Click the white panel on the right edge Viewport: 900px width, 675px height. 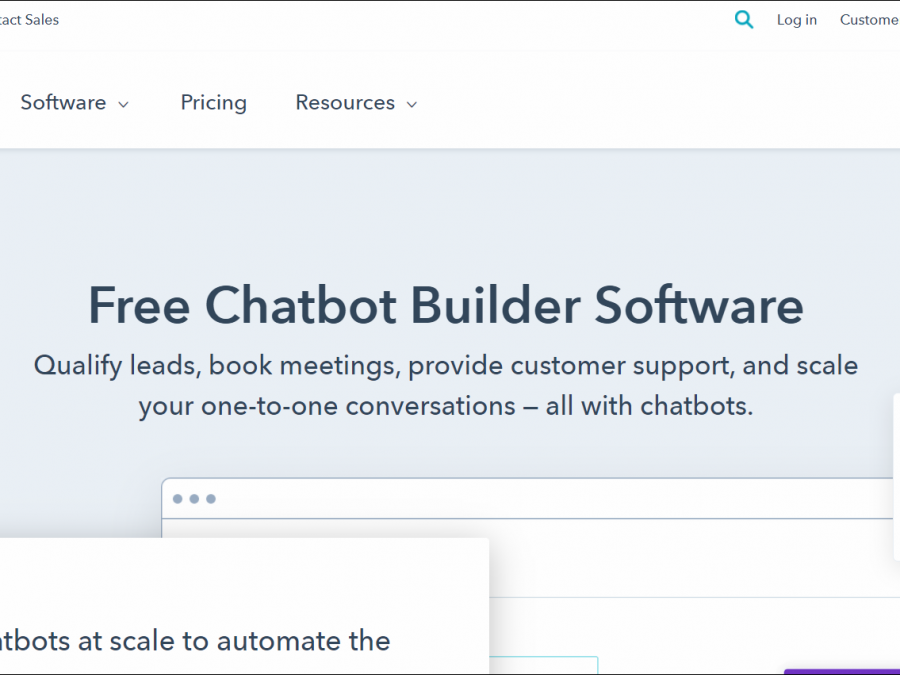pos(896,475)
